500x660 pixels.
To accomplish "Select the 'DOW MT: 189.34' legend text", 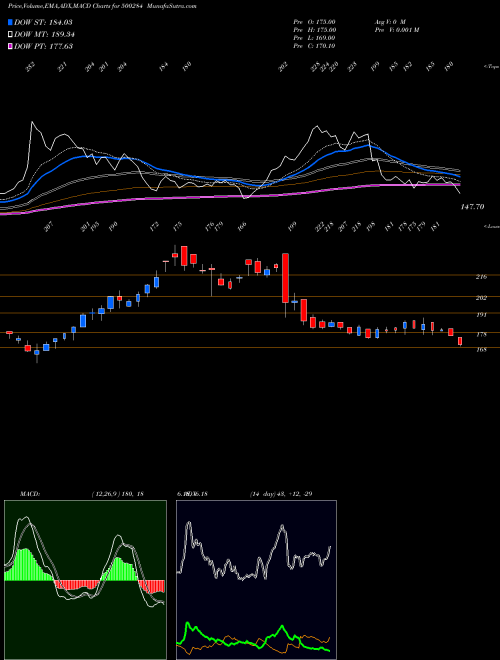I will pos(44,34).
